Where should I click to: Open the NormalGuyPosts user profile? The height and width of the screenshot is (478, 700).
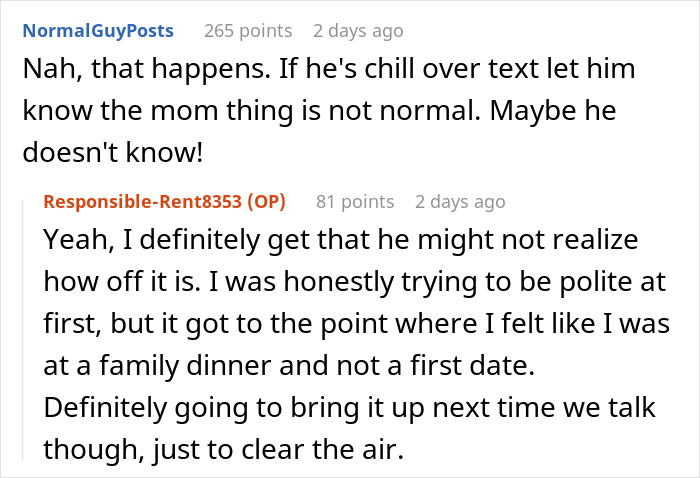pyautogui.click(x=97, y=31)
